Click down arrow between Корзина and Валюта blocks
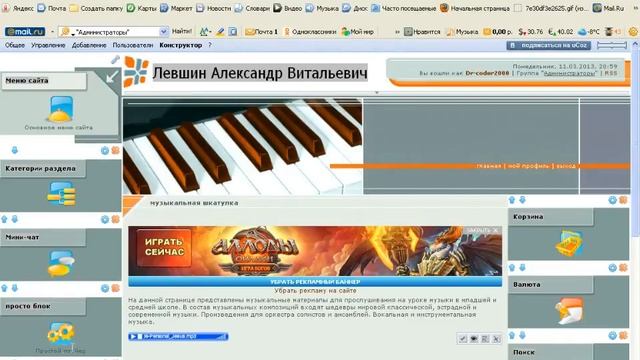The image size is (640, 360). (522, 268)
